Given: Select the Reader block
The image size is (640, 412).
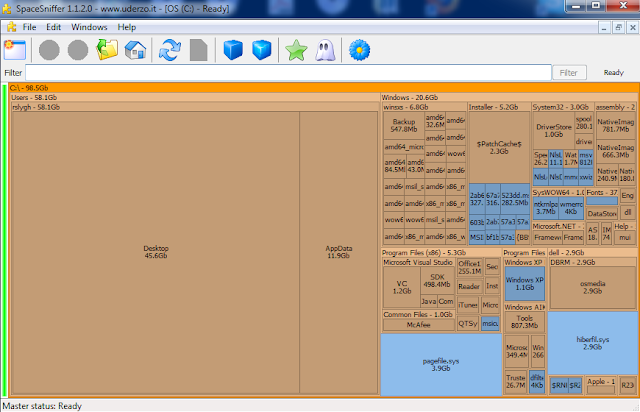Looking at the screenshot, I should (x=469, y=287).
